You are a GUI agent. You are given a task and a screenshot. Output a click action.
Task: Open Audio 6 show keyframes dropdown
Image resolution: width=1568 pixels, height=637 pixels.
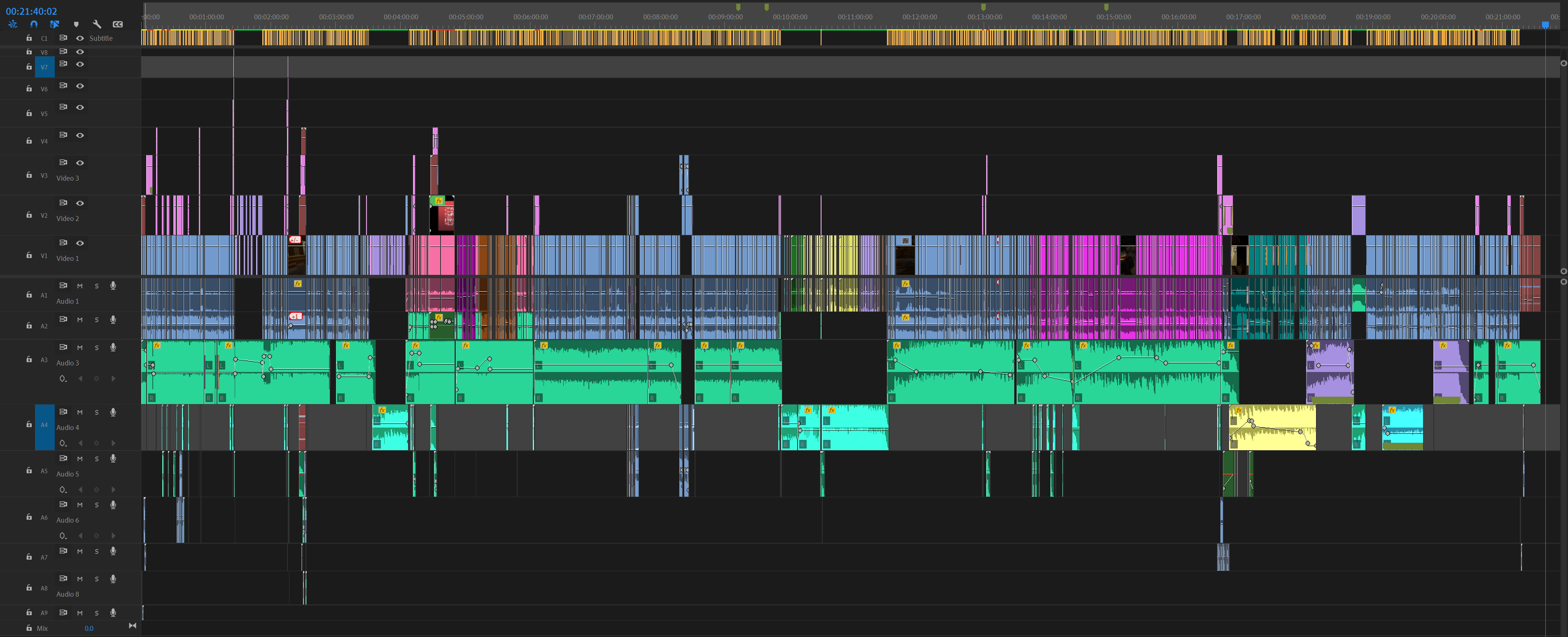(x=63, y=535)
